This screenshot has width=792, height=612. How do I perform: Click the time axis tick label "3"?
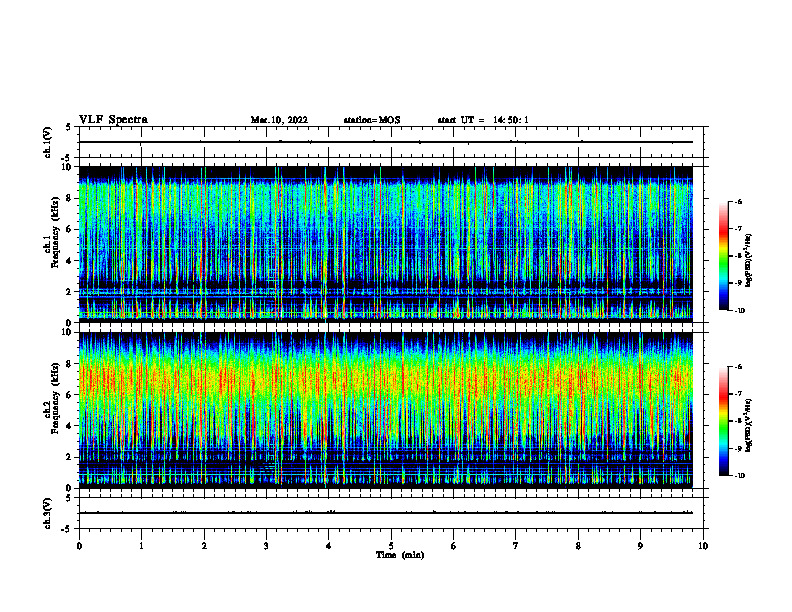[x=266, y=546]
